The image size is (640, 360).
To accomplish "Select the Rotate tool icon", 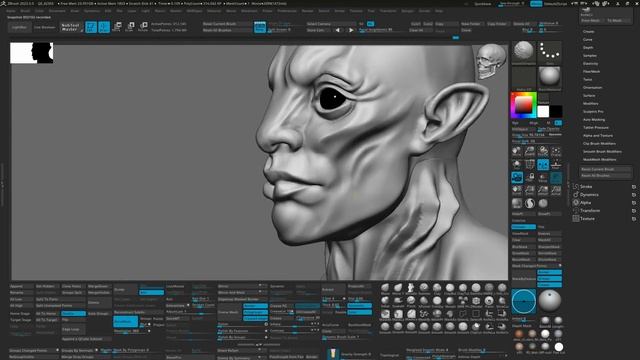I will point(143,27).
